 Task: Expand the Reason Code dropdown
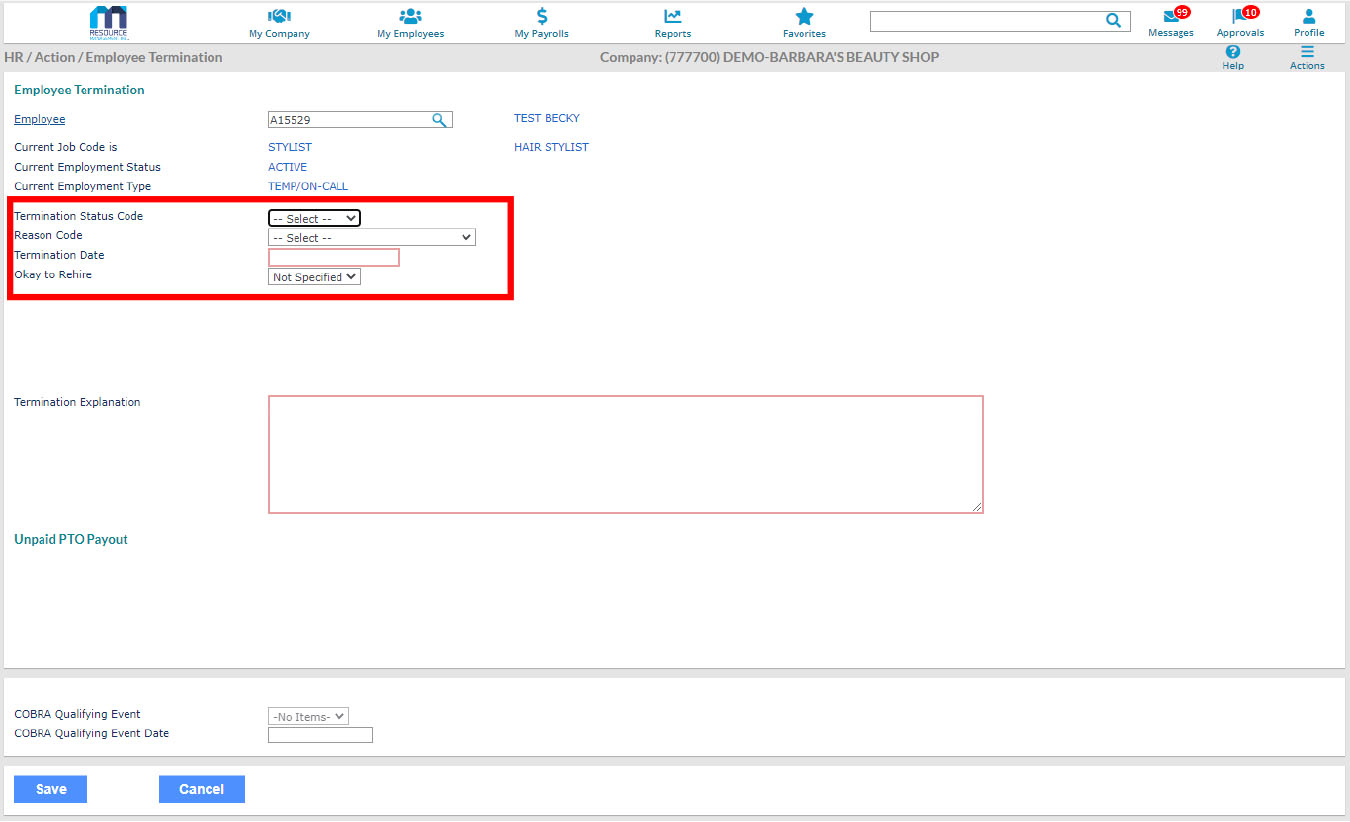[371, 238]
